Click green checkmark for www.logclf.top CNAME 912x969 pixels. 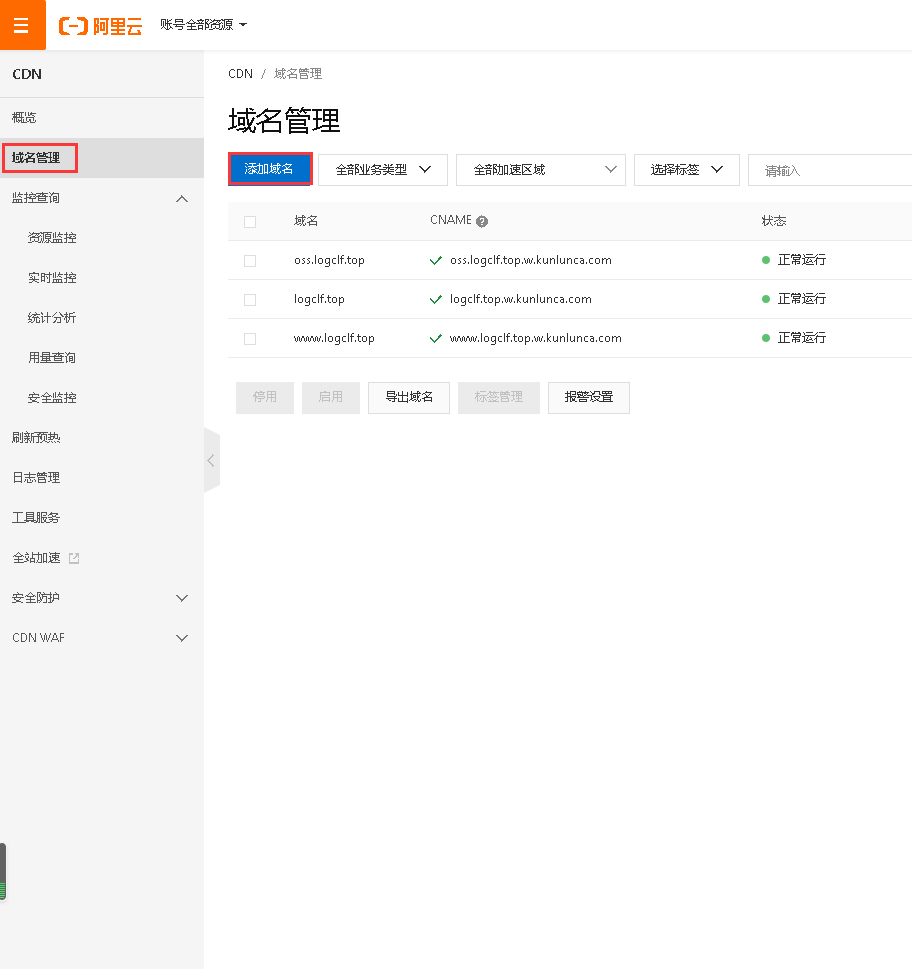pos(436,338)
